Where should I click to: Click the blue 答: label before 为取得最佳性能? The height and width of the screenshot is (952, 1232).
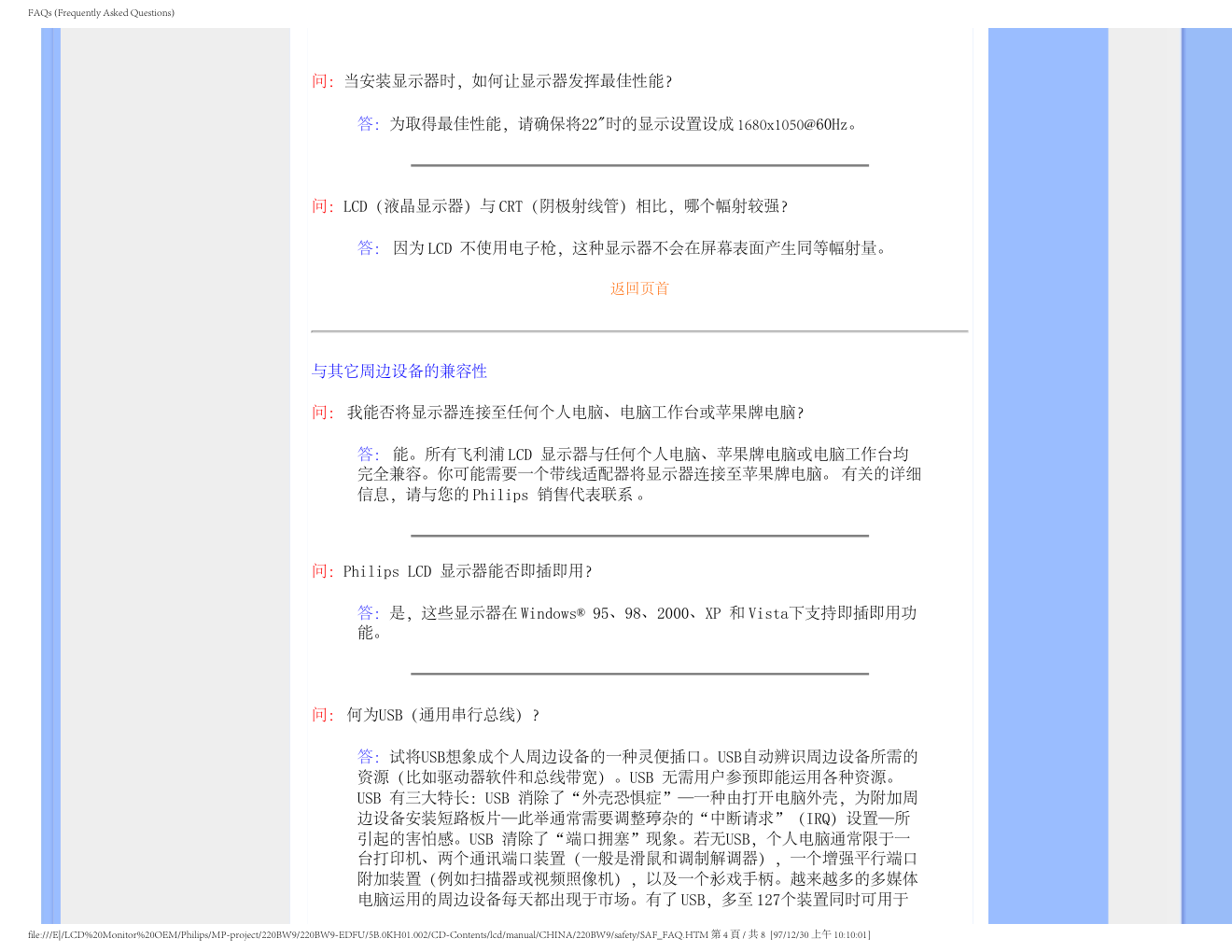[x=368, y=124]
